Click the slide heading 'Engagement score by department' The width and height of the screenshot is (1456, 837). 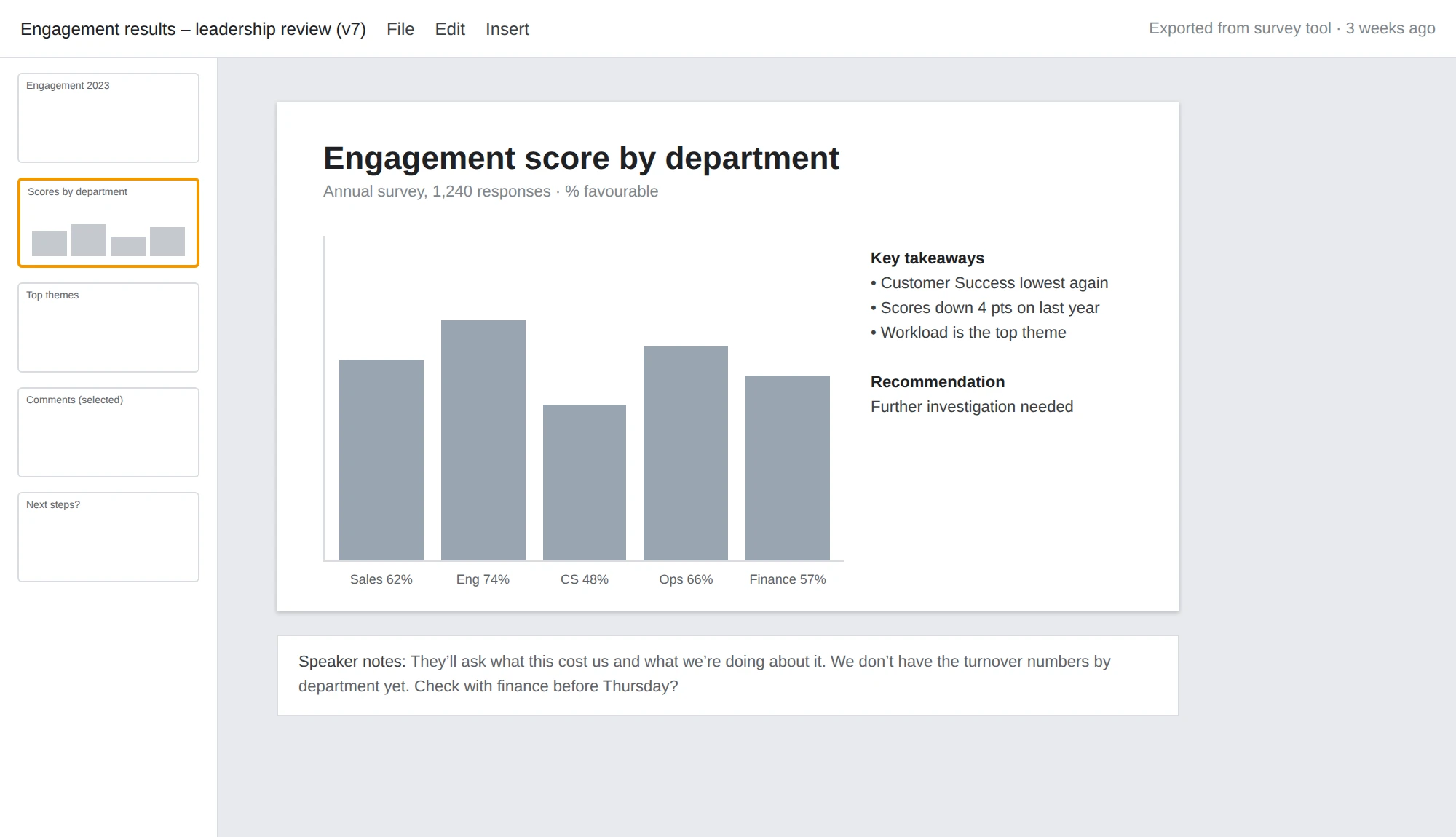[x=581, y=158]
